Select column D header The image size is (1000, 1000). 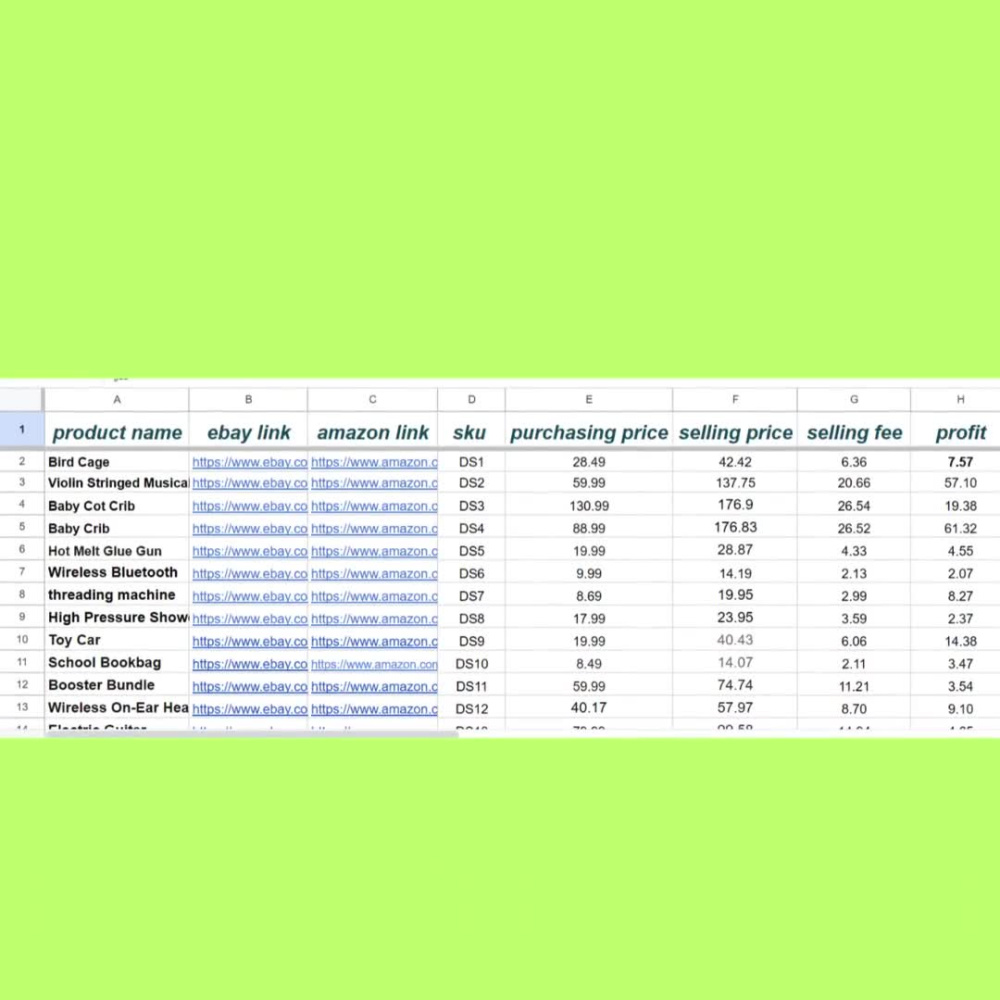[x=471, y=399]
